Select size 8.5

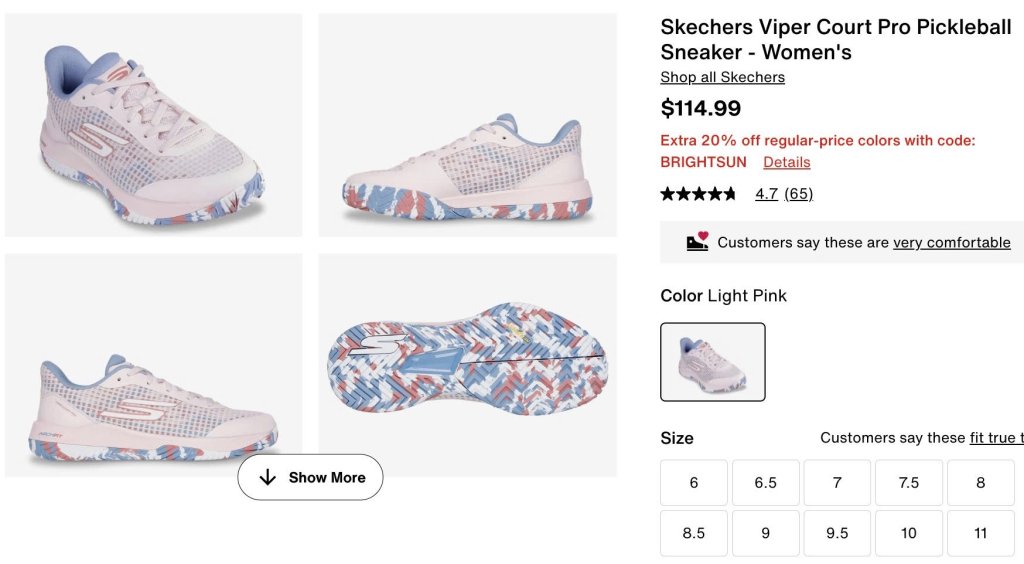tap(694, 534)
